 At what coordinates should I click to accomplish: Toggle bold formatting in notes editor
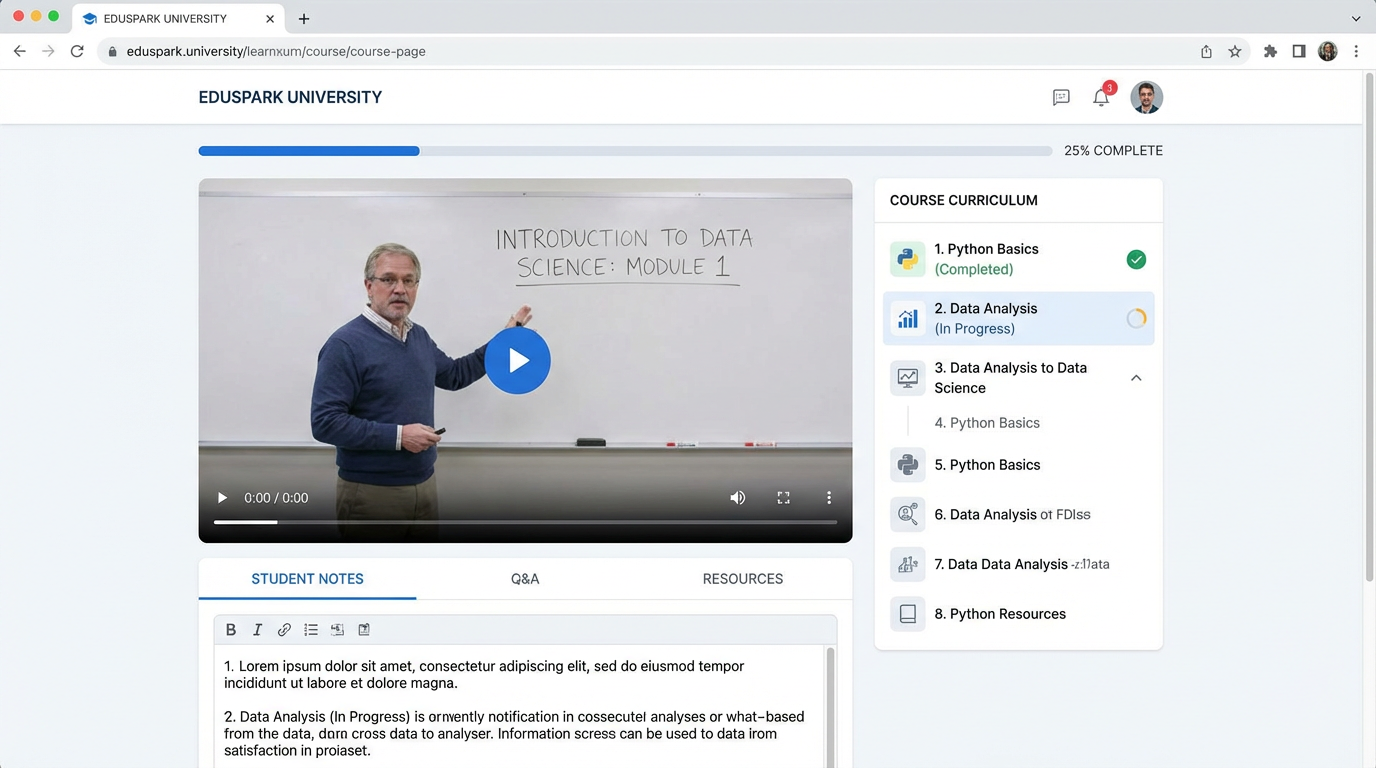pyautogui.click(x=231, y=630)
